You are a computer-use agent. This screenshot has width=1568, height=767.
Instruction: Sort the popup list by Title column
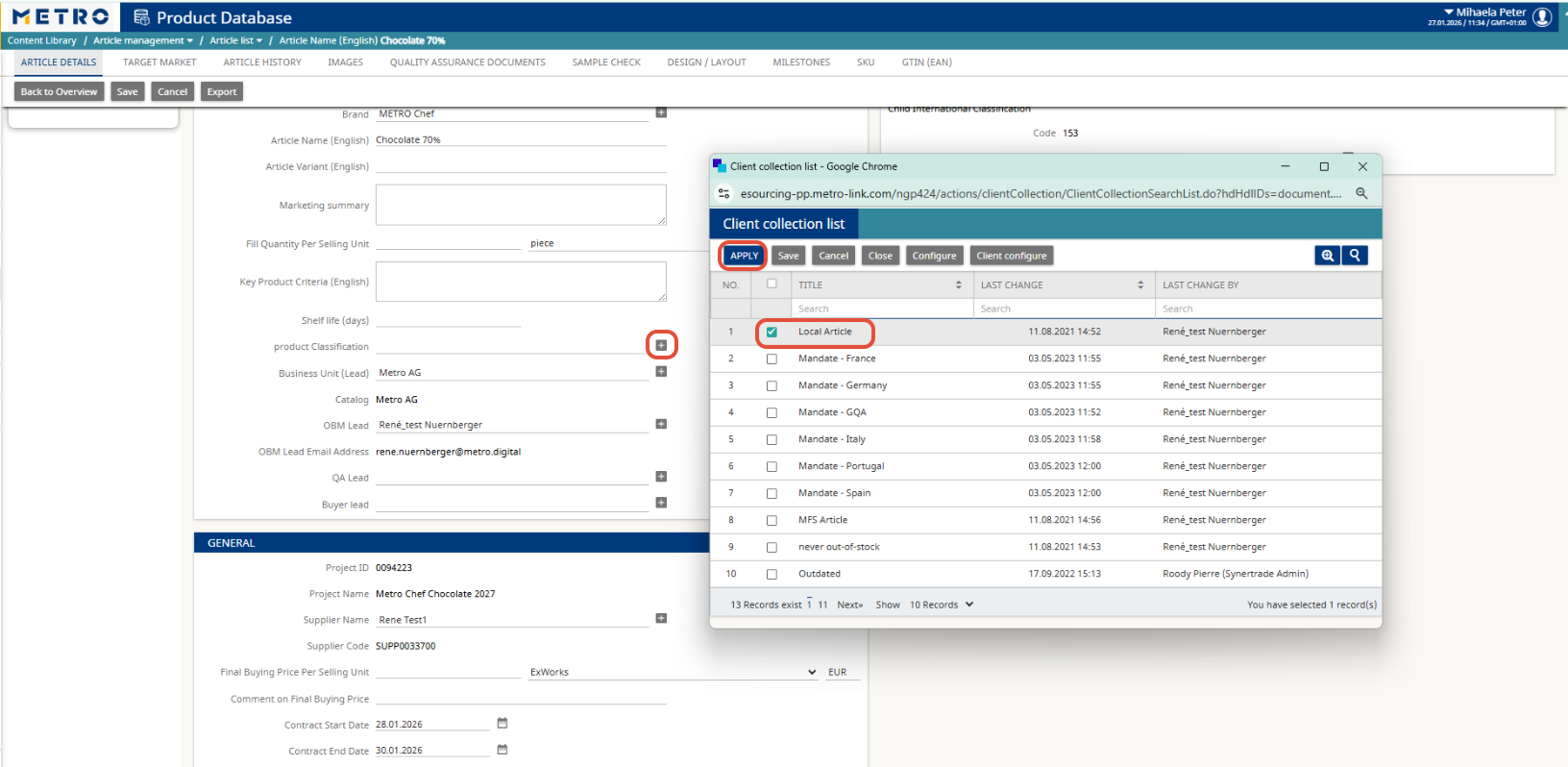pos(958,285)
